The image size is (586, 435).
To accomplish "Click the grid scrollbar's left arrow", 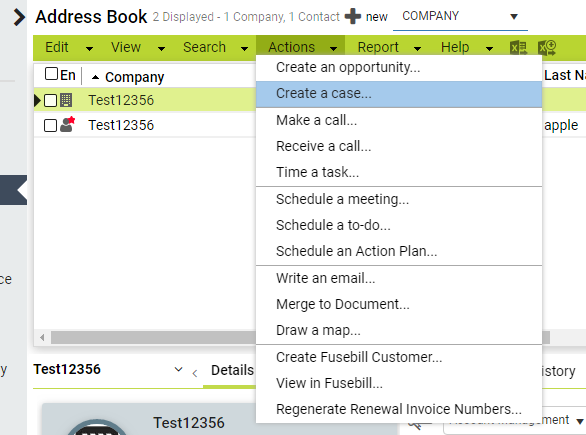I will click(x=42, y=337).
